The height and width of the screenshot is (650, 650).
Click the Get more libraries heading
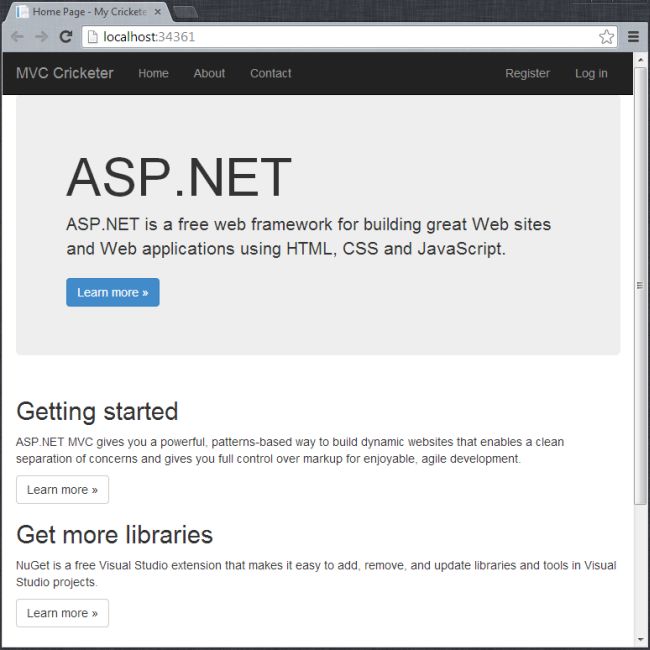pyautogui.click(x=114, y=535)
